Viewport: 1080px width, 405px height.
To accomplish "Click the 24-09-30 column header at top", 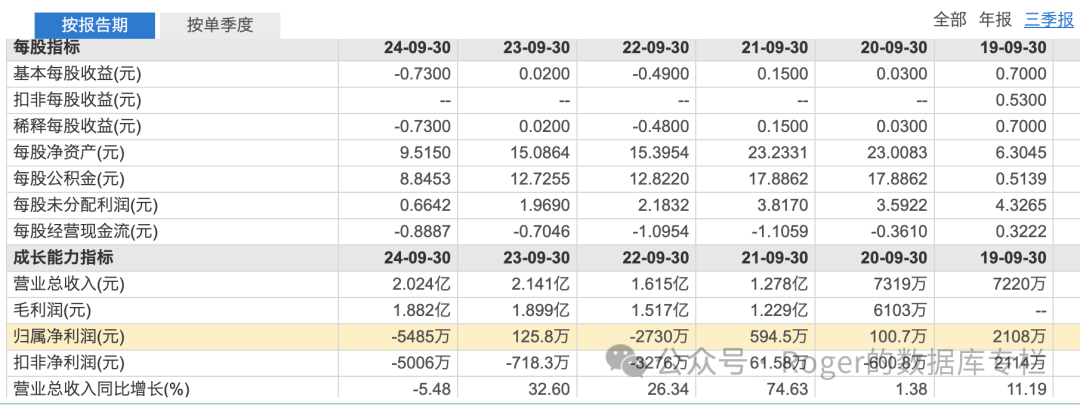I will click(x=417, y=47).
